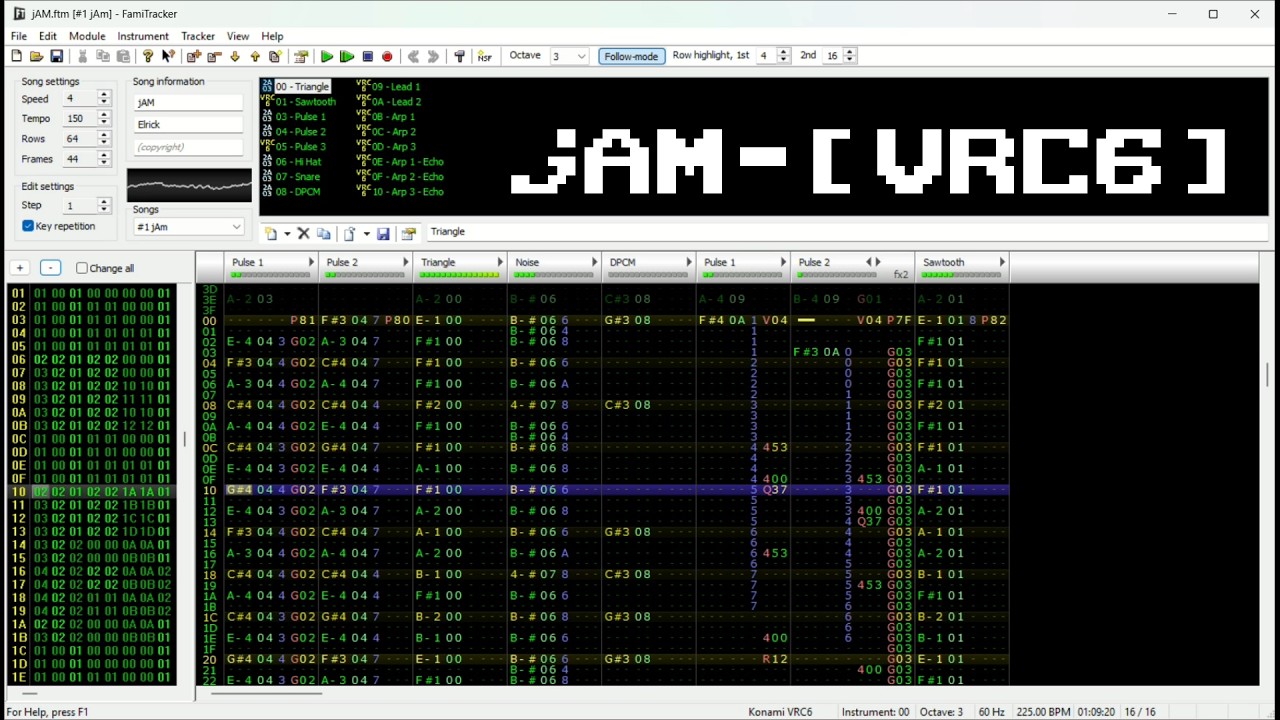Add a new frame toolbar icon
Viewport: 1280px width, 720px height.
point(194,57)
